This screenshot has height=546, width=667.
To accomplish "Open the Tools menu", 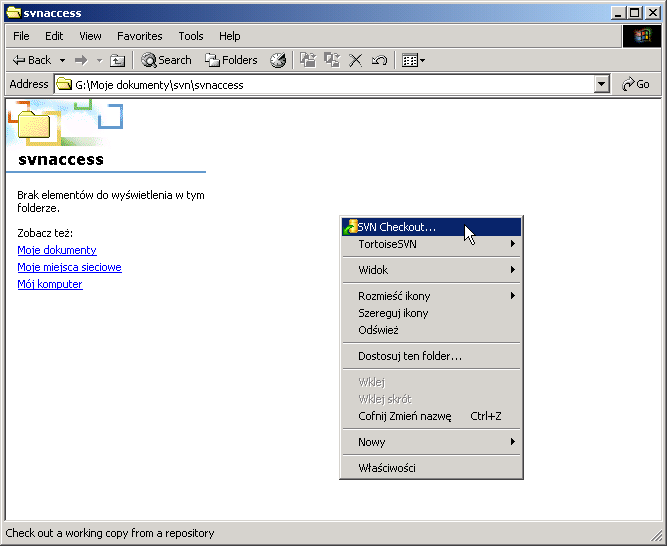I will click(191, 36).
